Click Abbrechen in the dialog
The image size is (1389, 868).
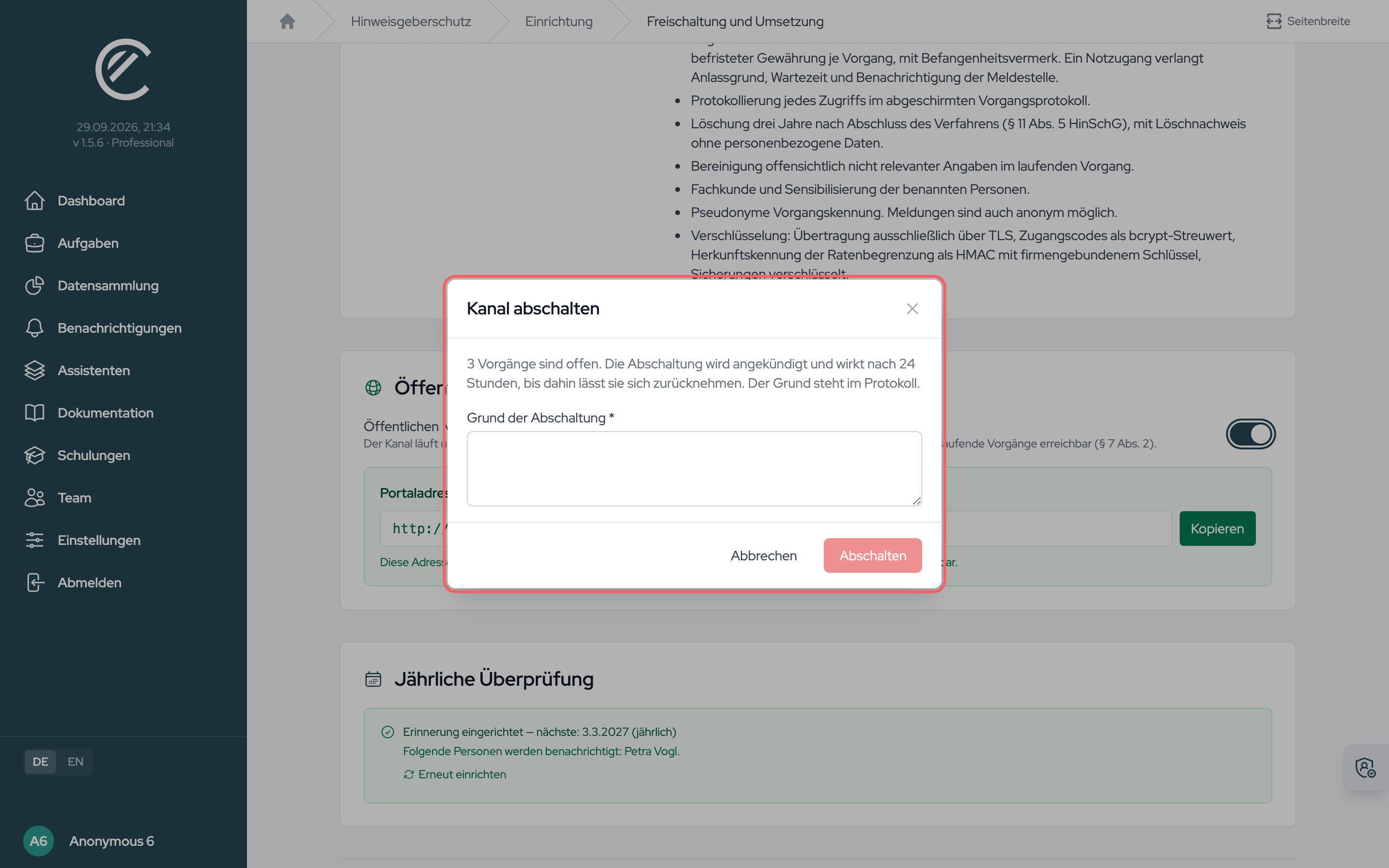[763, 555]
